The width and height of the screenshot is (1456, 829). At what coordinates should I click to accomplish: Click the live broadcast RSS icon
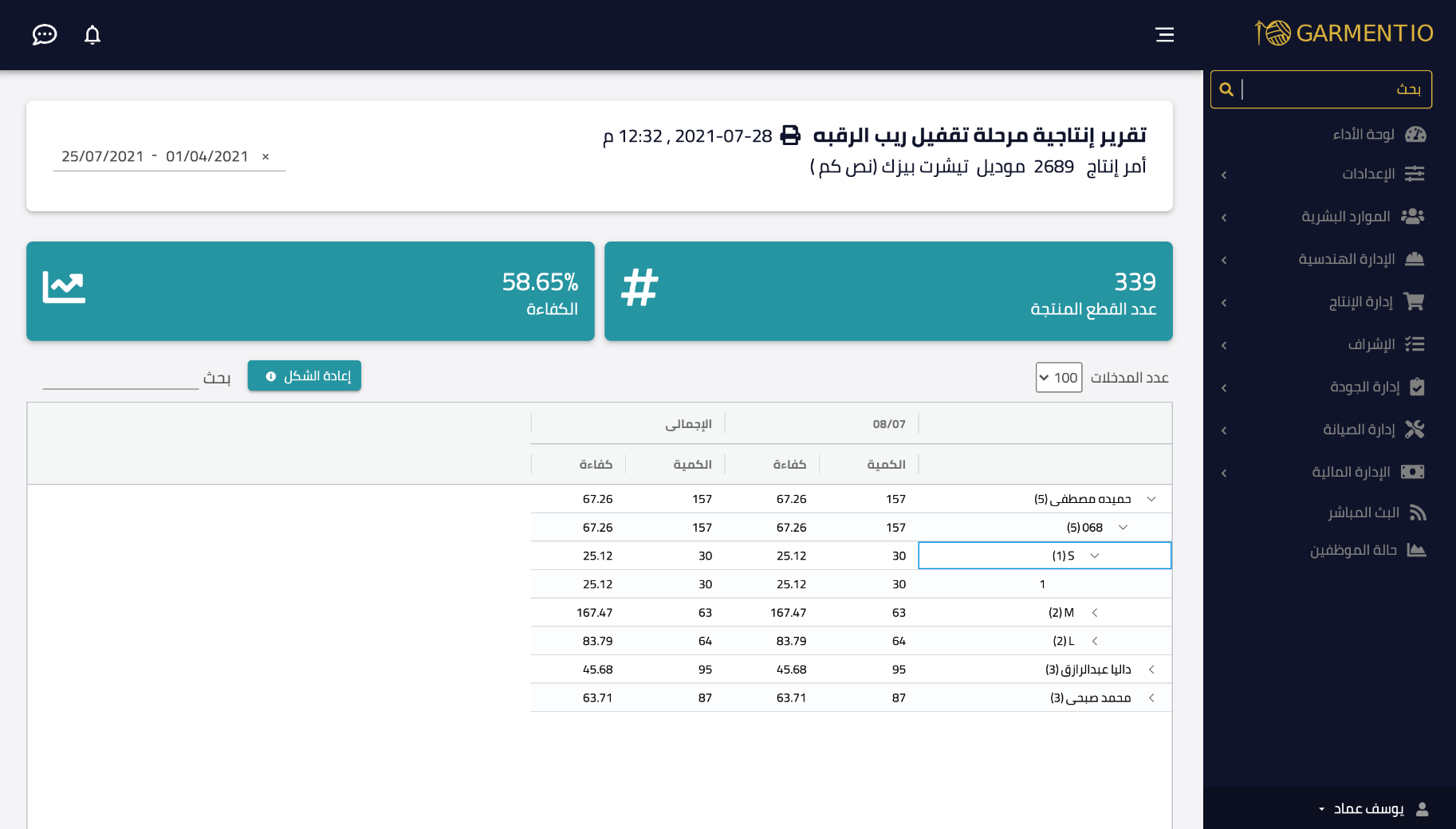coord(1418,513)
